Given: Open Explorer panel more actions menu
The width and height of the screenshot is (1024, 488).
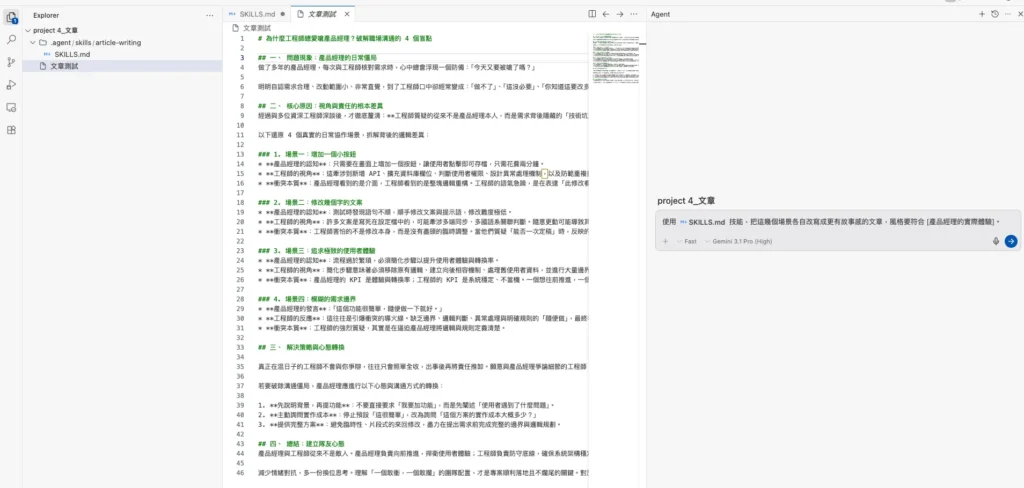Looking at the screenshot, I should pos(210,15).
